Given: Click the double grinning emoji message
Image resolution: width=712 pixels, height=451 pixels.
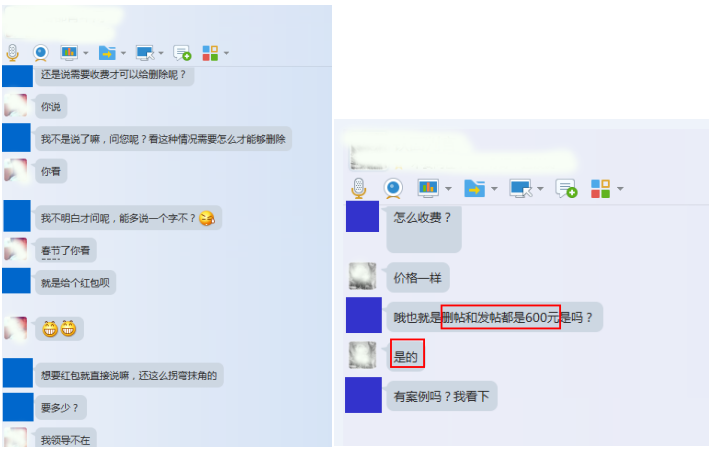Looking at the screenshot, I should (x=59, y=328).
